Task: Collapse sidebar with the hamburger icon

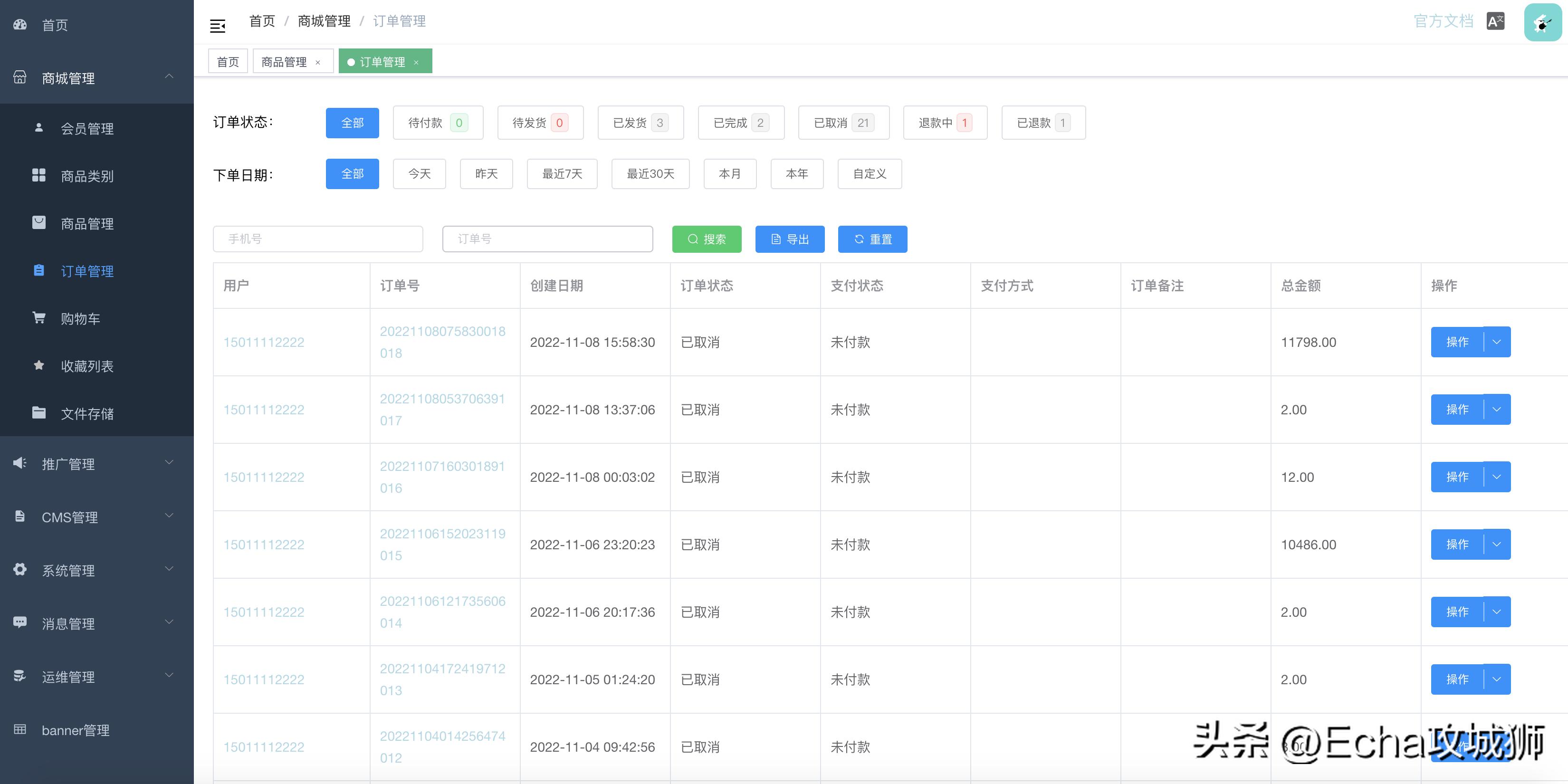Action: (x=217, y=26)
